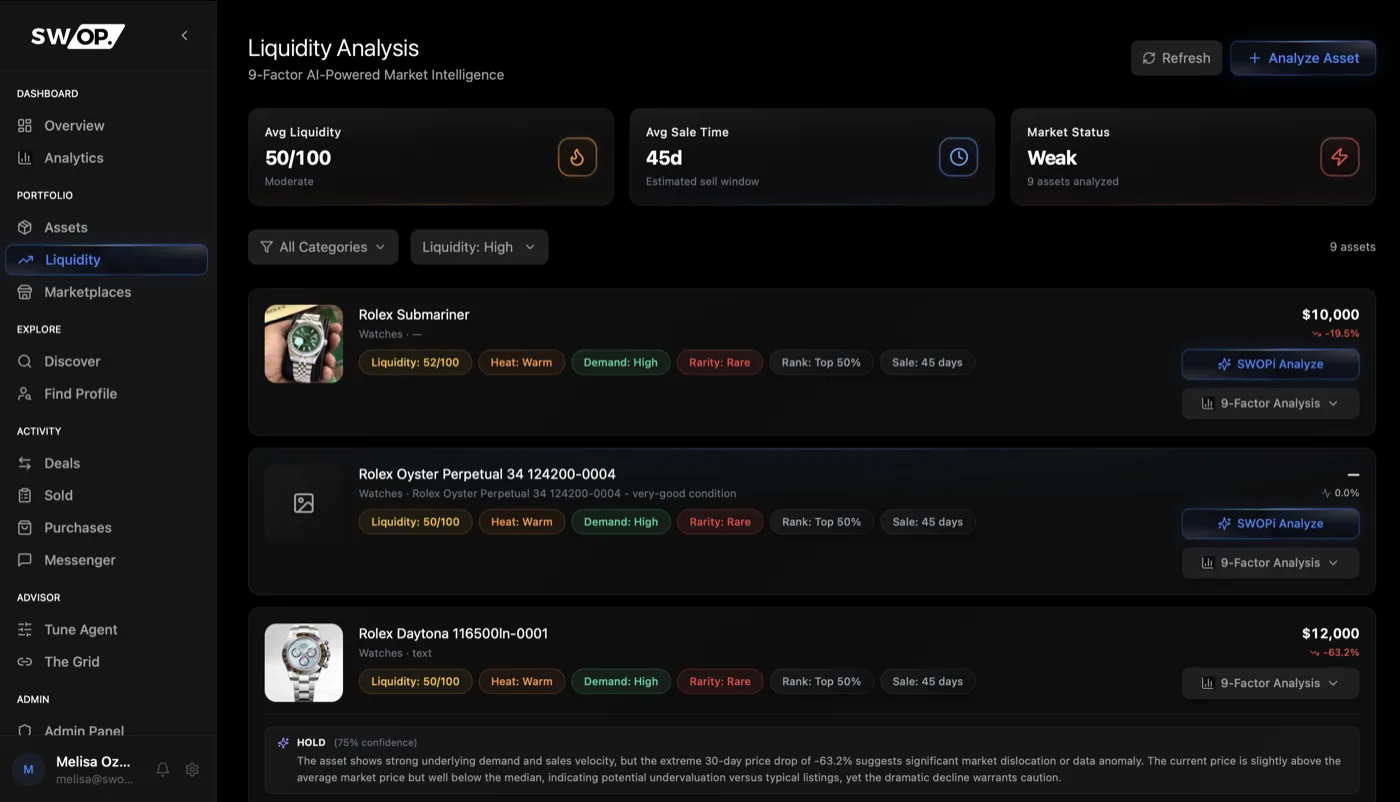Click the user avatar M
The height and width of the screenshot is (802, 1400).
click(x=28, y=770)
